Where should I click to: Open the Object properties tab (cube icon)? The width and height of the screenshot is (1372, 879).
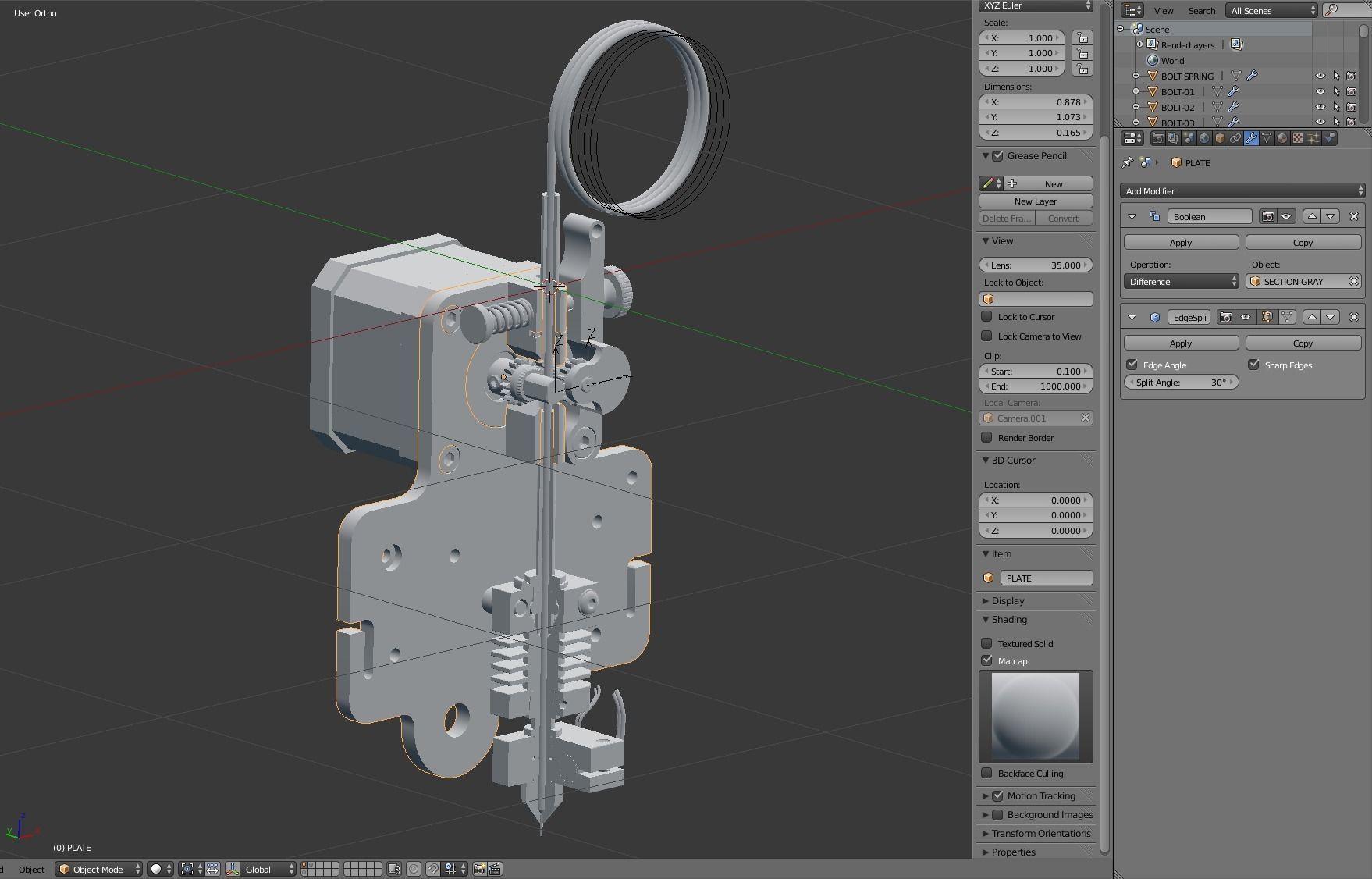tap(1220, 138)
